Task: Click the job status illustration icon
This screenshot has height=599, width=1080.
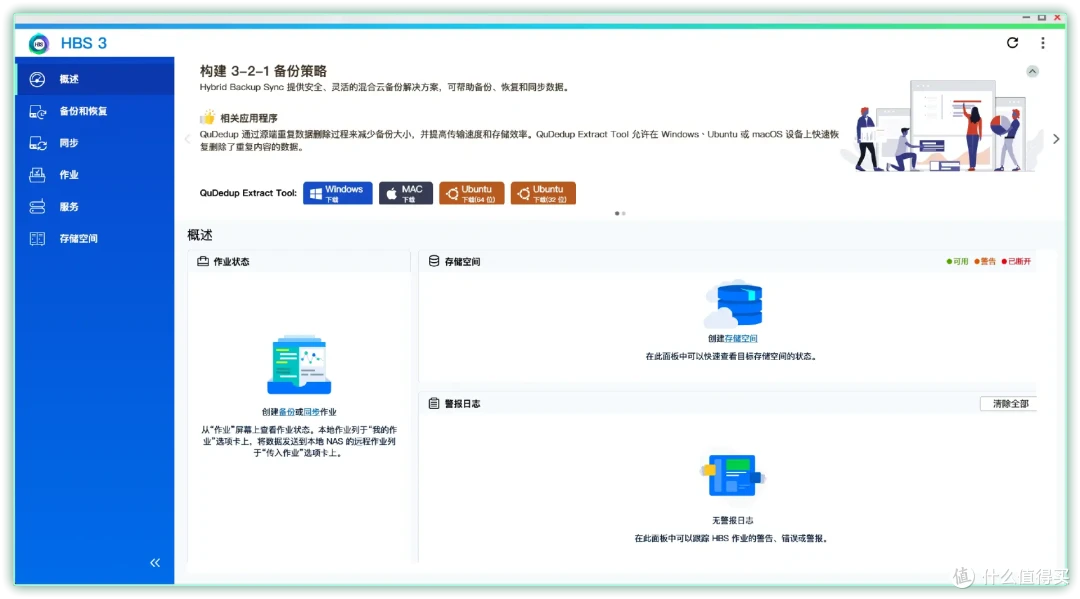Action: [x=299, y=364]
